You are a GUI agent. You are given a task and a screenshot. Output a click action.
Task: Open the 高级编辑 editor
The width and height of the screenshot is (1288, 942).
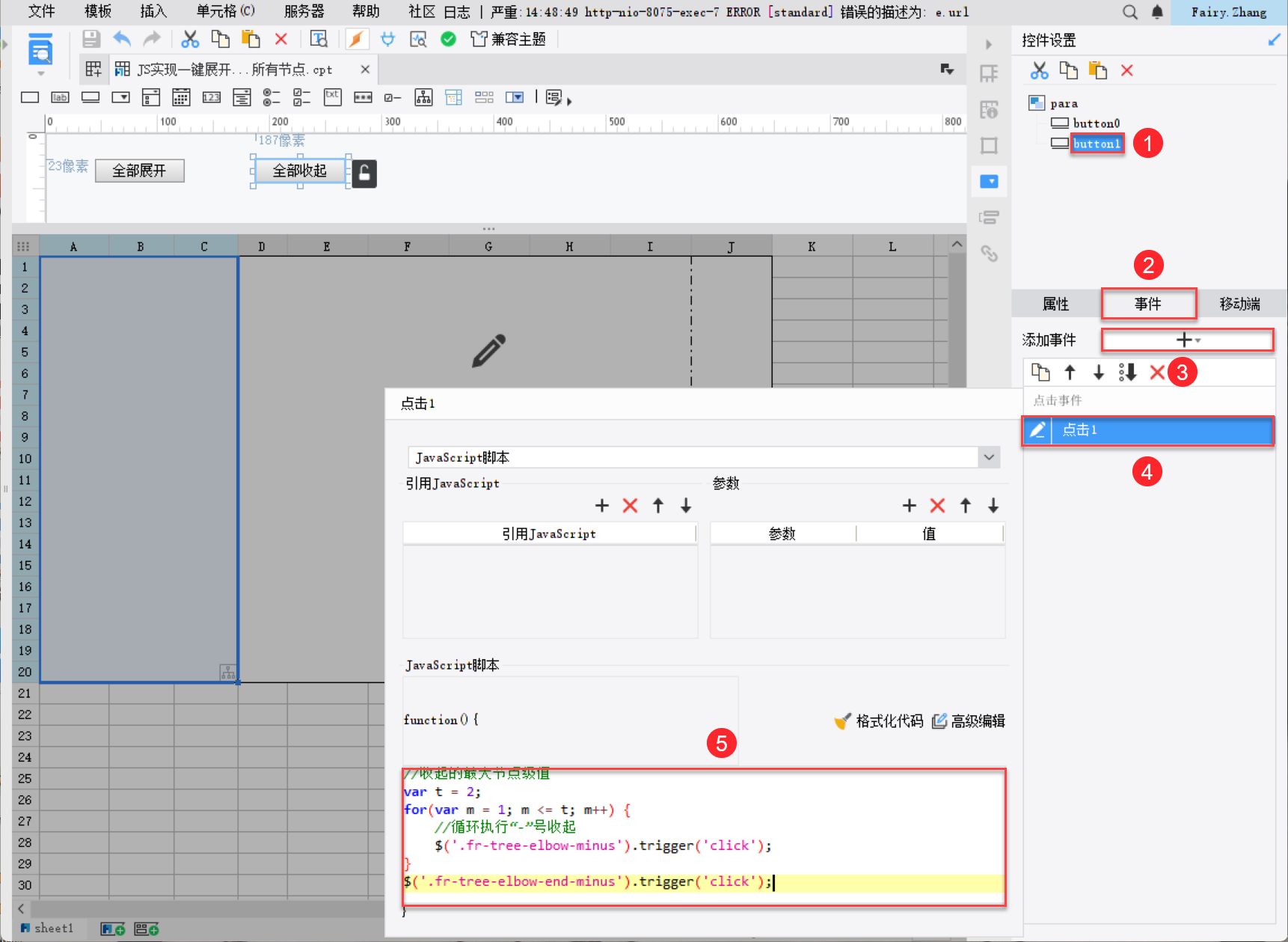click(x=969, y=721)
